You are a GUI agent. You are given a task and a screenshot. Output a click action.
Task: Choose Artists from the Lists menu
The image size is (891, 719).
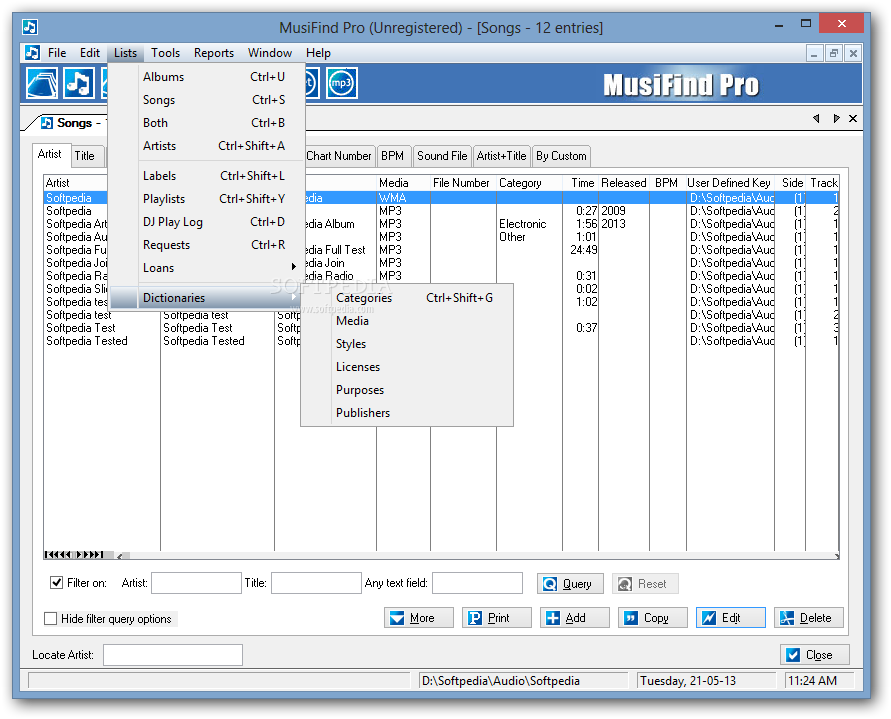point(207,146)
